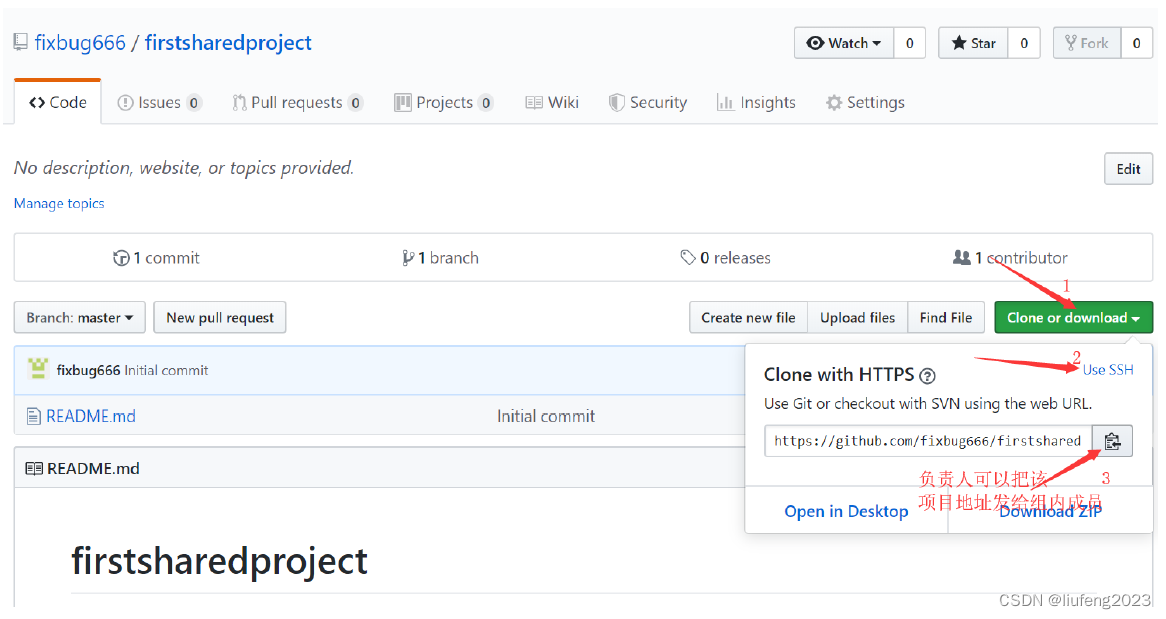Click Edit for the repository description
The image size is (1166, 619).
click(1128, 169)
